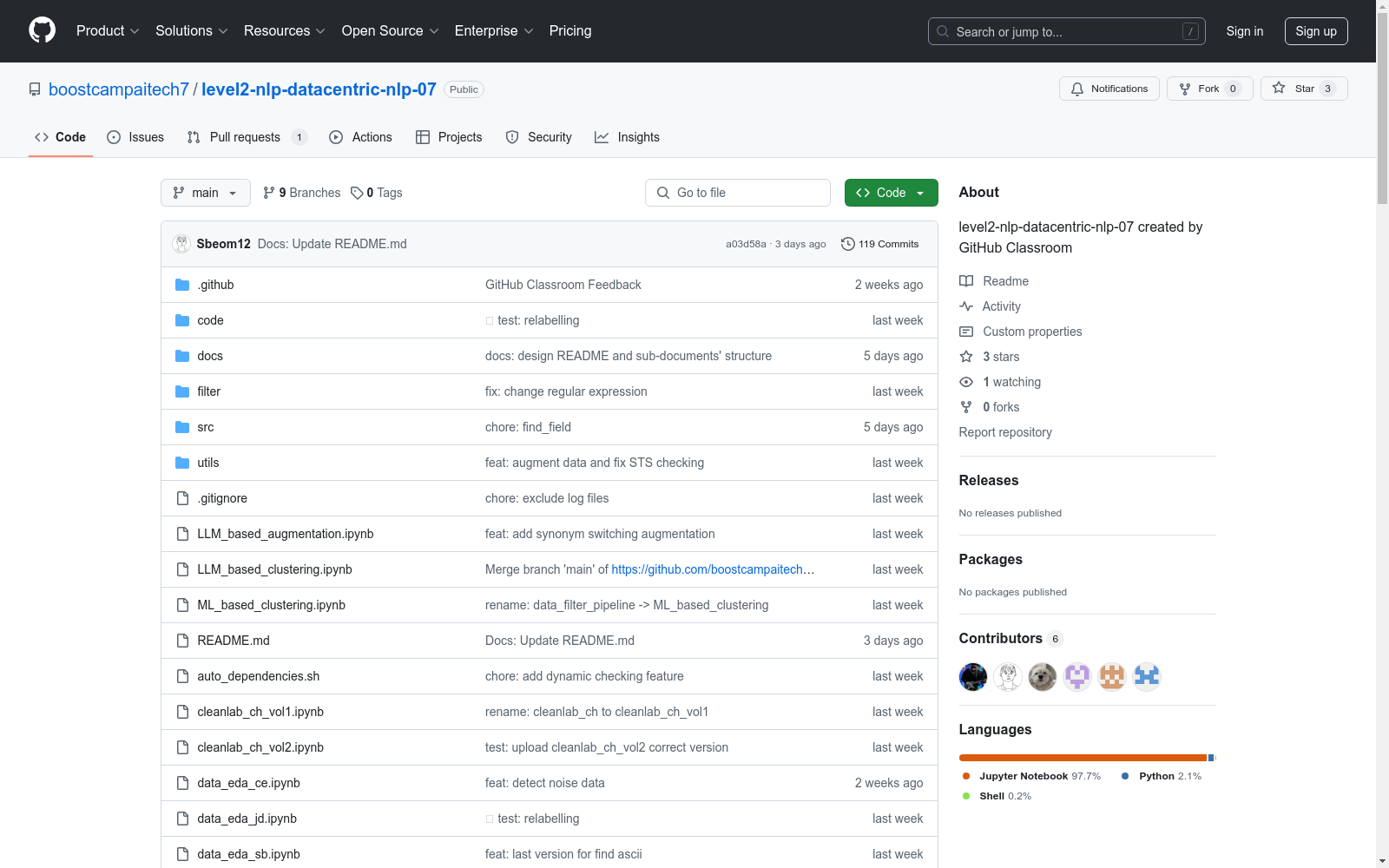
Task: Click the GitHub logo icon
Action: pyautogui.click(x=42, y=30)
